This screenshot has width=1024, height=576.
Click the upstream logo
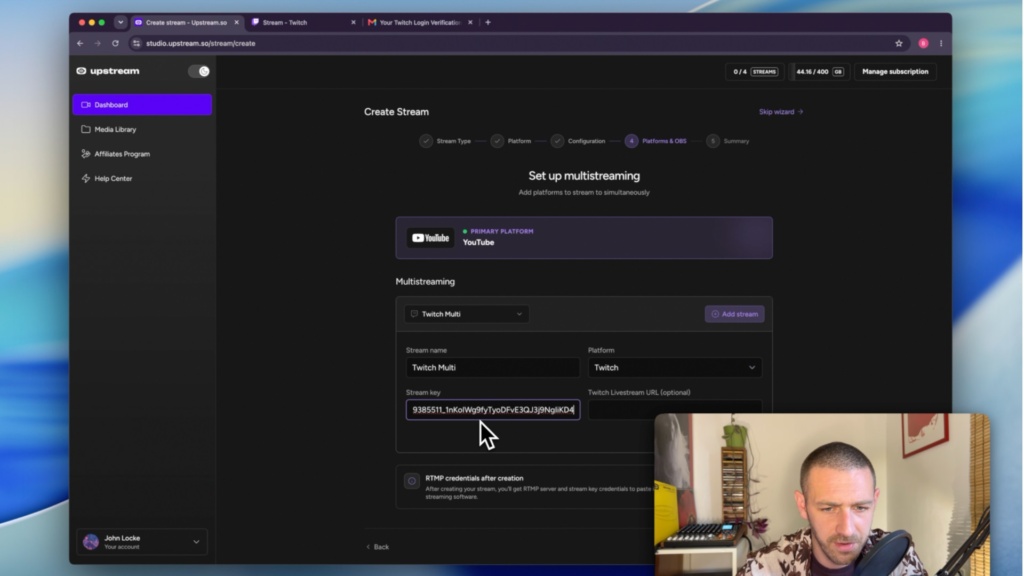[108, 71]
